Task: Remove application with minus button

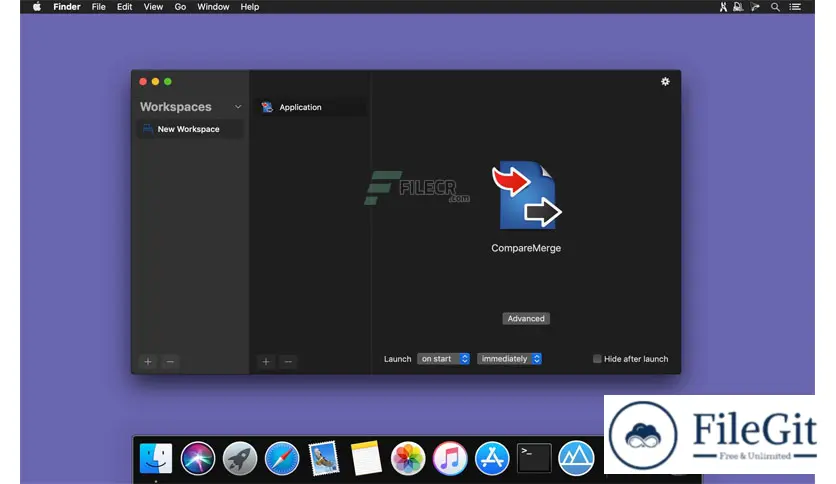Action: pos(288,362)
